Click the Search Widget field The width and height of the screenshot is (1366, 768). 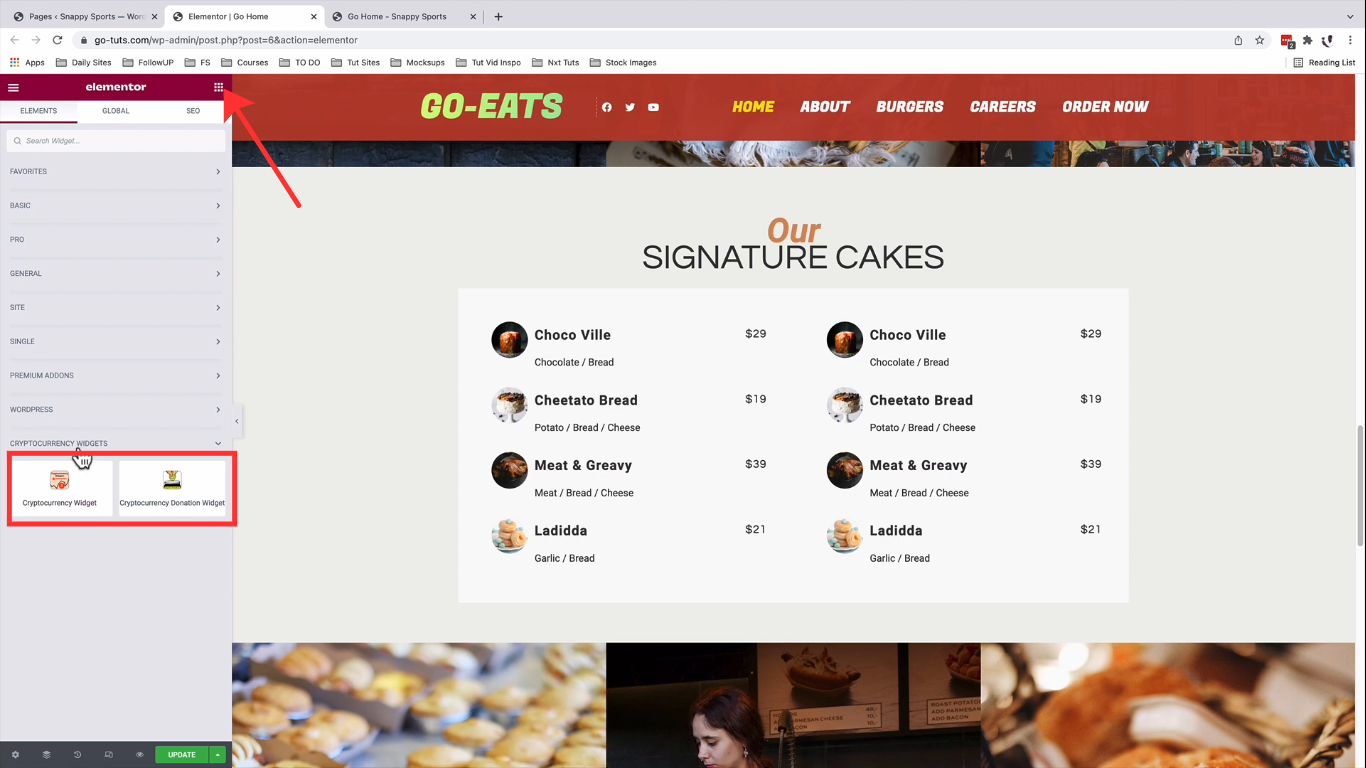click(x=116, y=141)
